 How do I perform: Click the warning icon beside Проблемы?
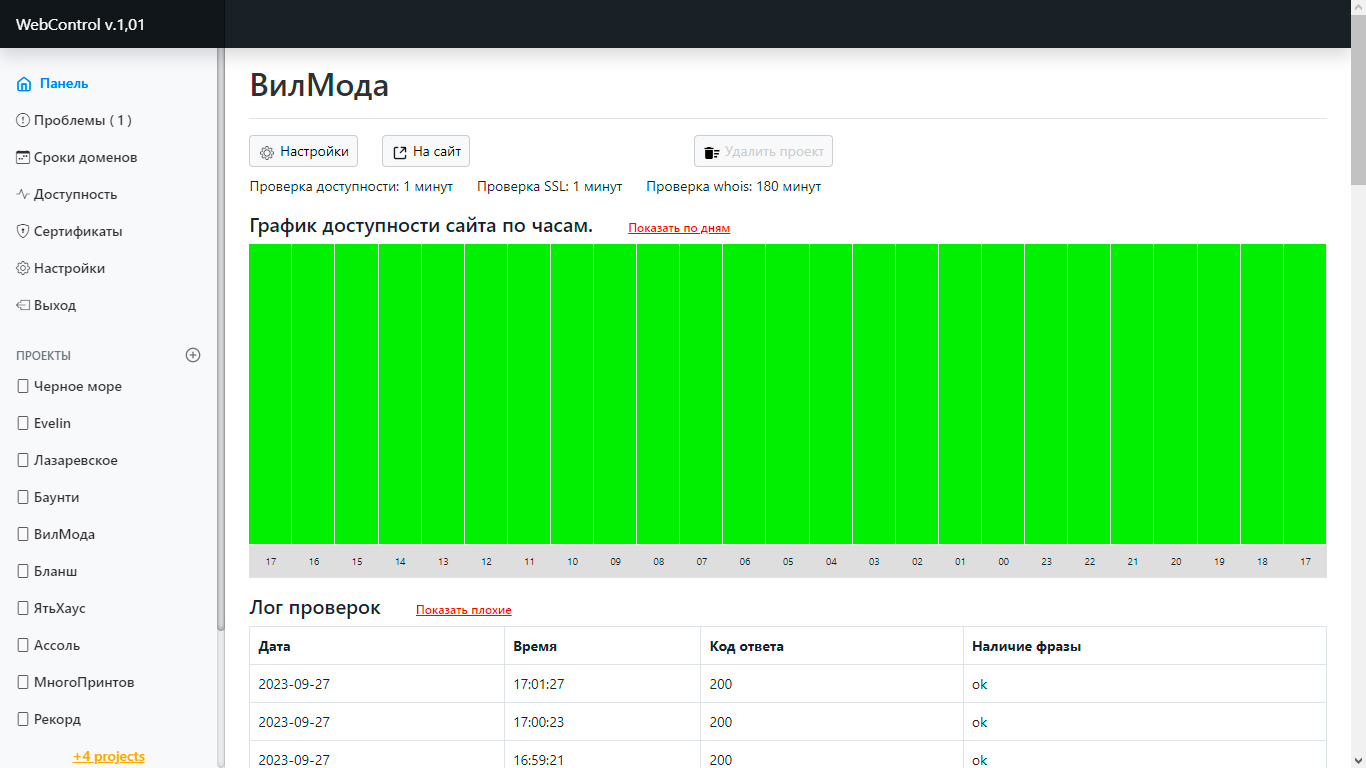pyautogui.click(x=23, y=120)
